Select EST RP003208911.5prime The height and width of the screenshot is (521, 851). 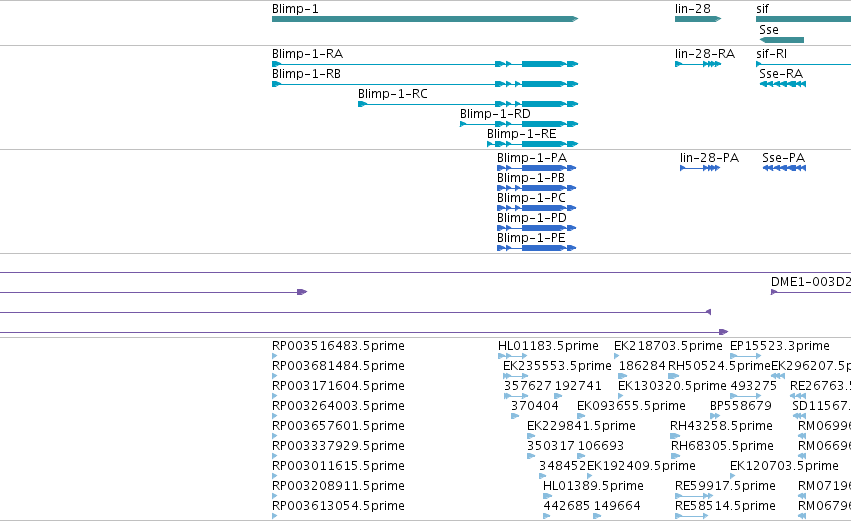[x=338, y=486]
